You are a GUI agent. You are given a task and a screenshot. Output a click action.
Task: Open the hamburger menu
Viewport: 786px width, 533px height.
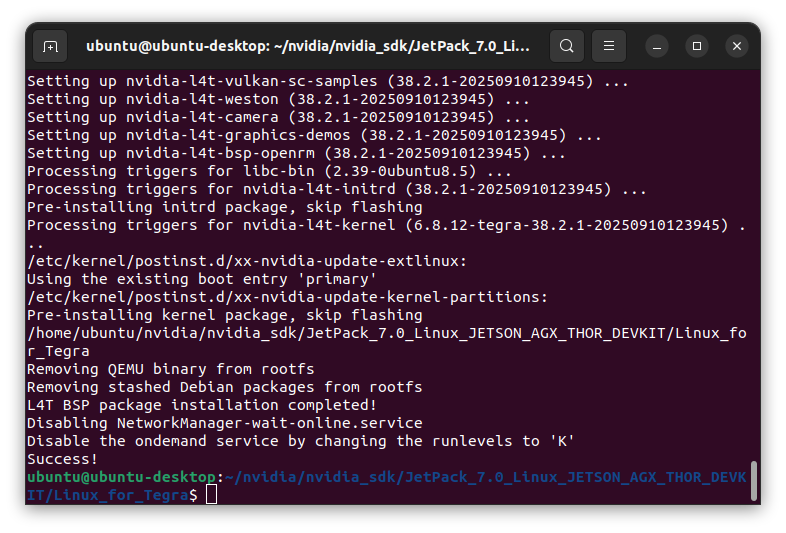[x=609, y=46]
